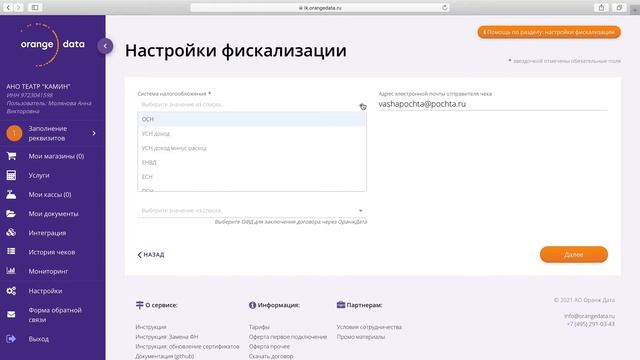640x360 pixels.
Task: Click the НАЗАД back link
Action: tap(151, 254)
